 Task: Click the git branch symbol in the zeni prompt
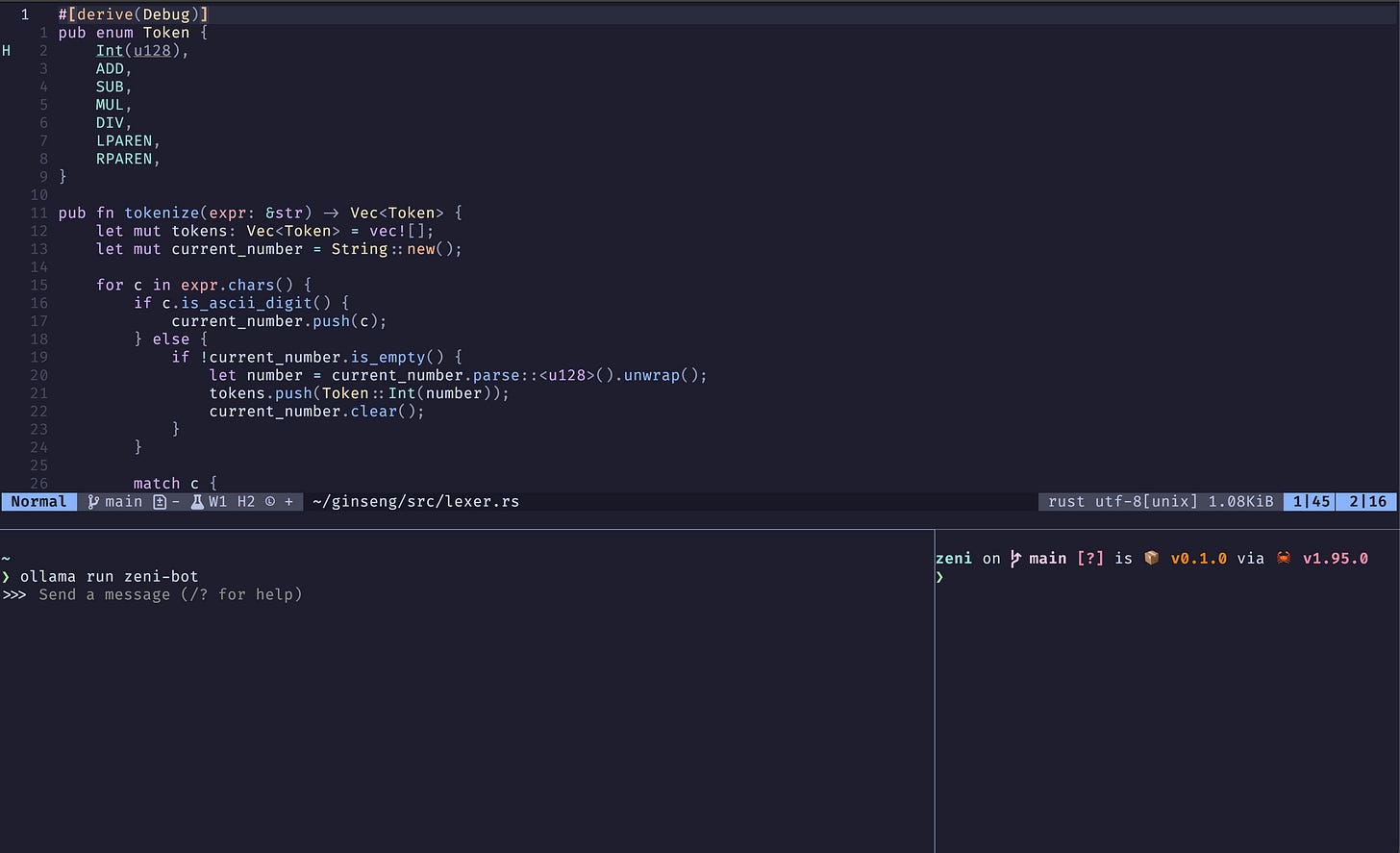[1015, 559]
